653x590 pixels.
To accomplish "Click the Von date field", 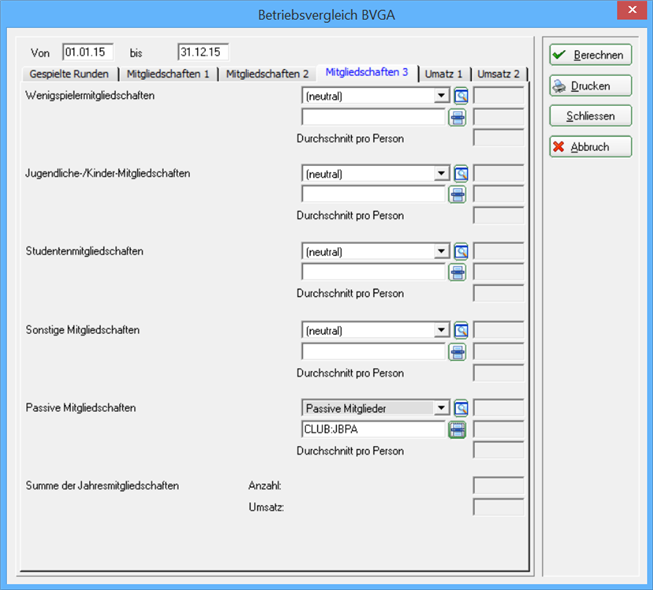I will (x=89, y=52).
